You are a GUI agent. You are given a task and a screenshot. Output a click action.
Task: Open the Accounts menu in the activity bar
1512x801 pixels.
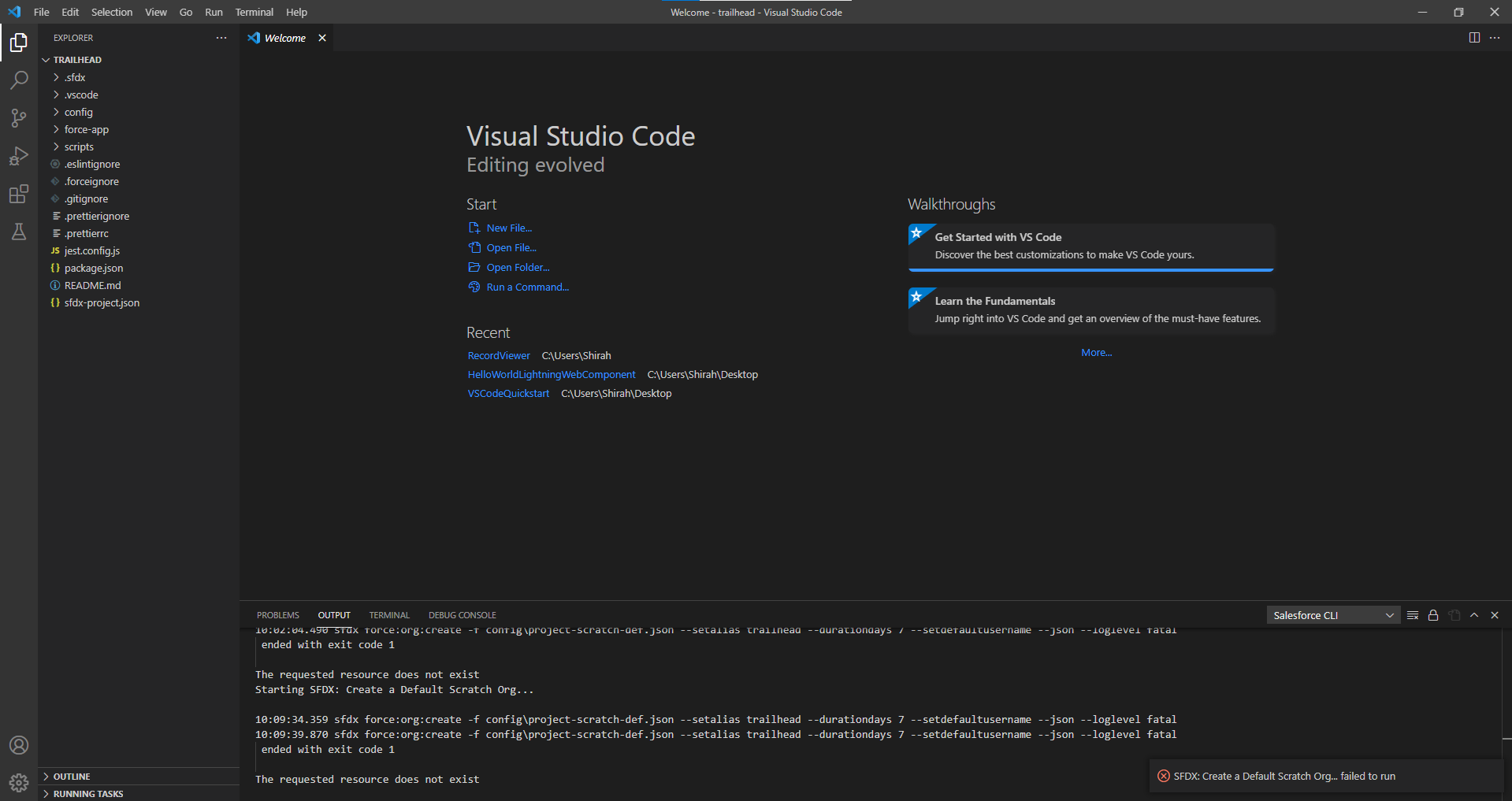point(19,744)
